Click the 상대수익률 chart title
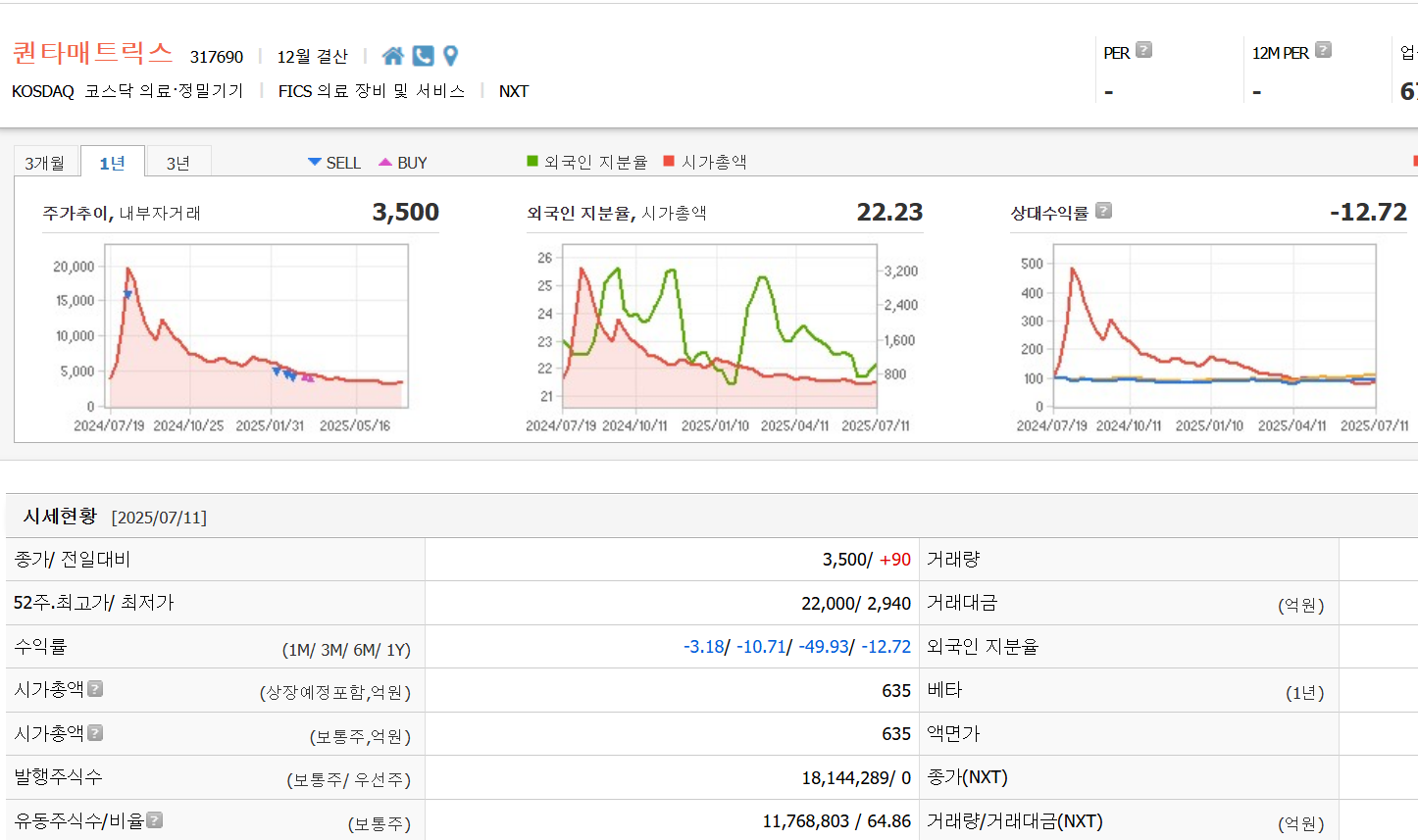The width and height of the screenshot is (1418, 840). tap(1049, 213)
